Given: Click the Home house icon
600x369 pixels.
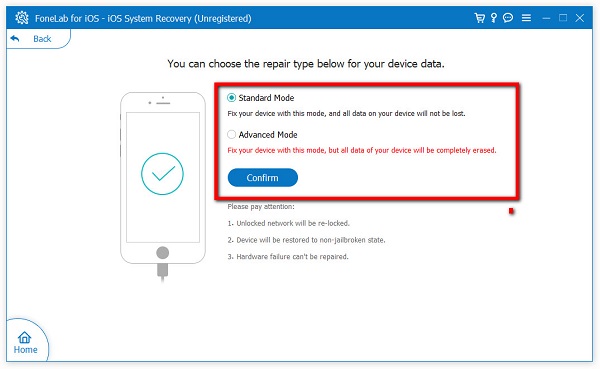Looking at the screenshot, I should pos(24,337).
